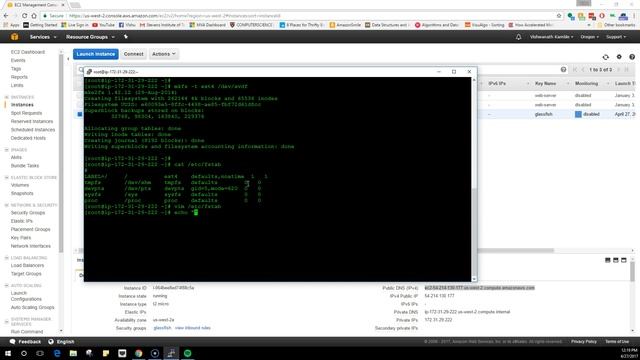Collapse the NETWORK & SECURITY section
The image size is (640, 360).
click(7, 205)
